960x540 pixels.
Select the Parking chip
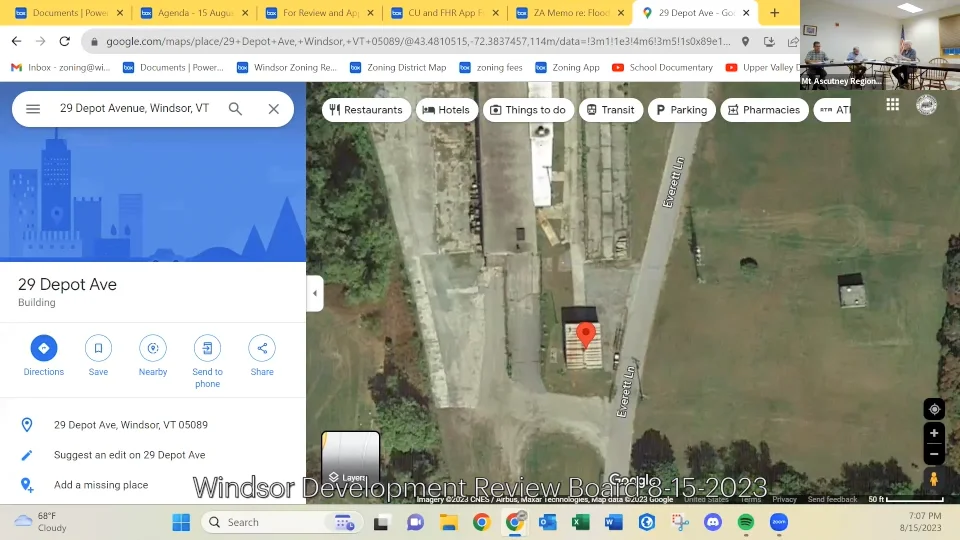pyautogui.click(x=681, y=110)
